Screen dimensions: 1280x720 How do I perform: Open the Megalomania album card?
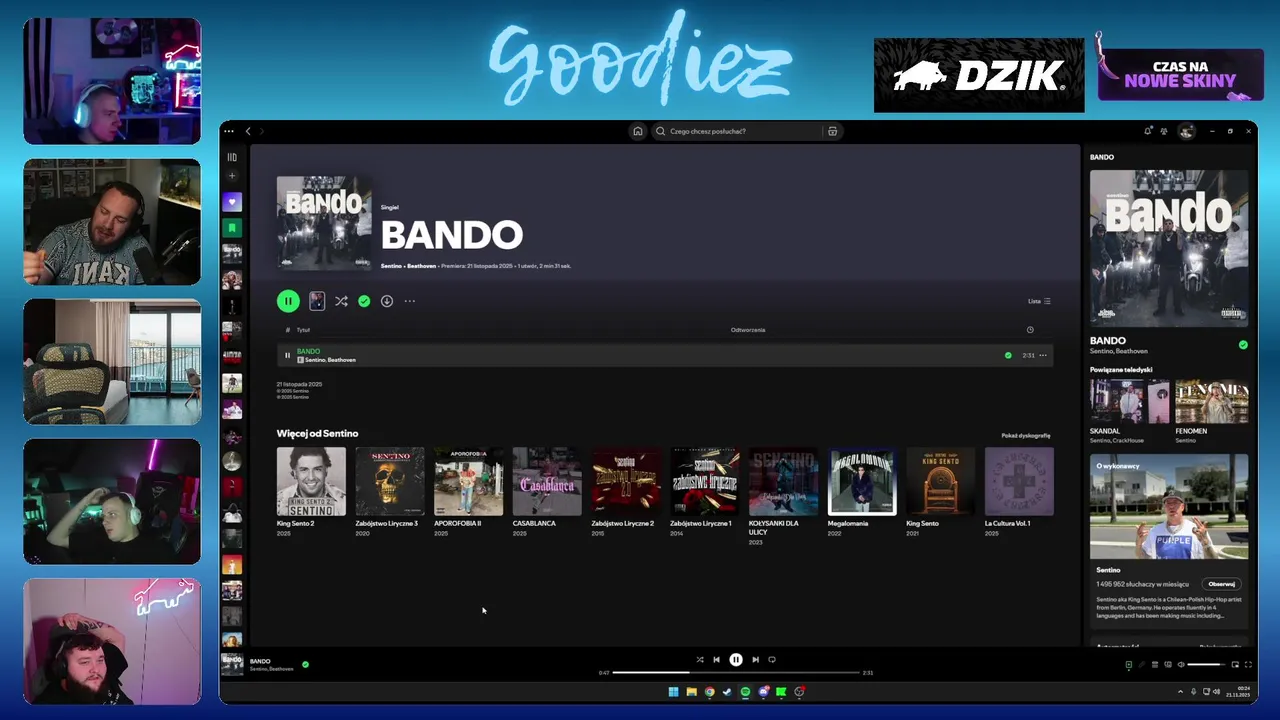pyautogui.click(x=862, y=493)
